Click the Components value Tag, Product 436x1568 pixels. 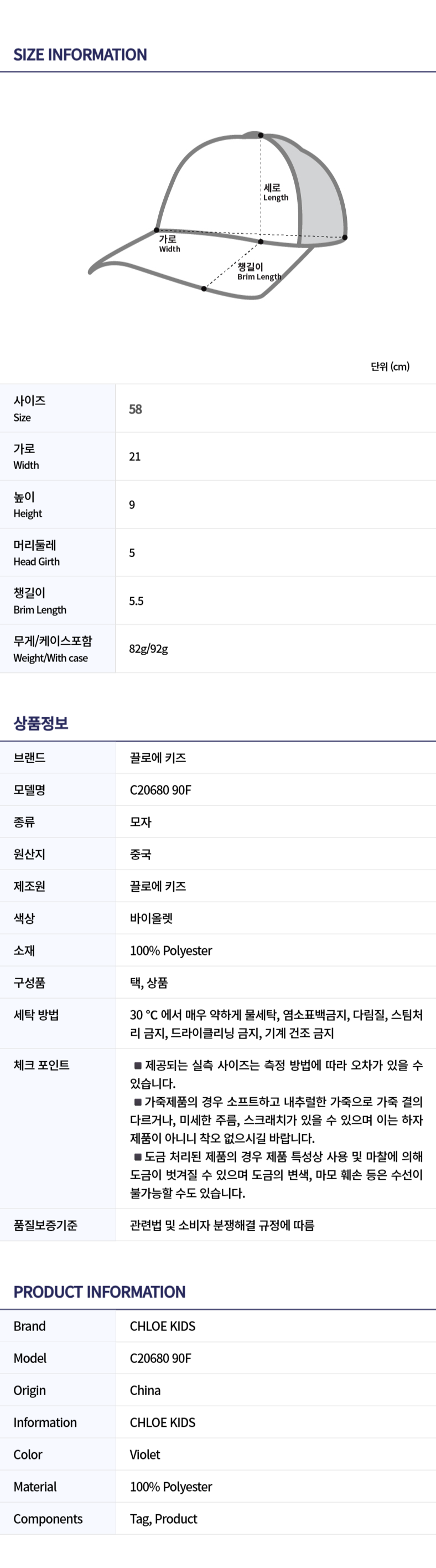164,1519
